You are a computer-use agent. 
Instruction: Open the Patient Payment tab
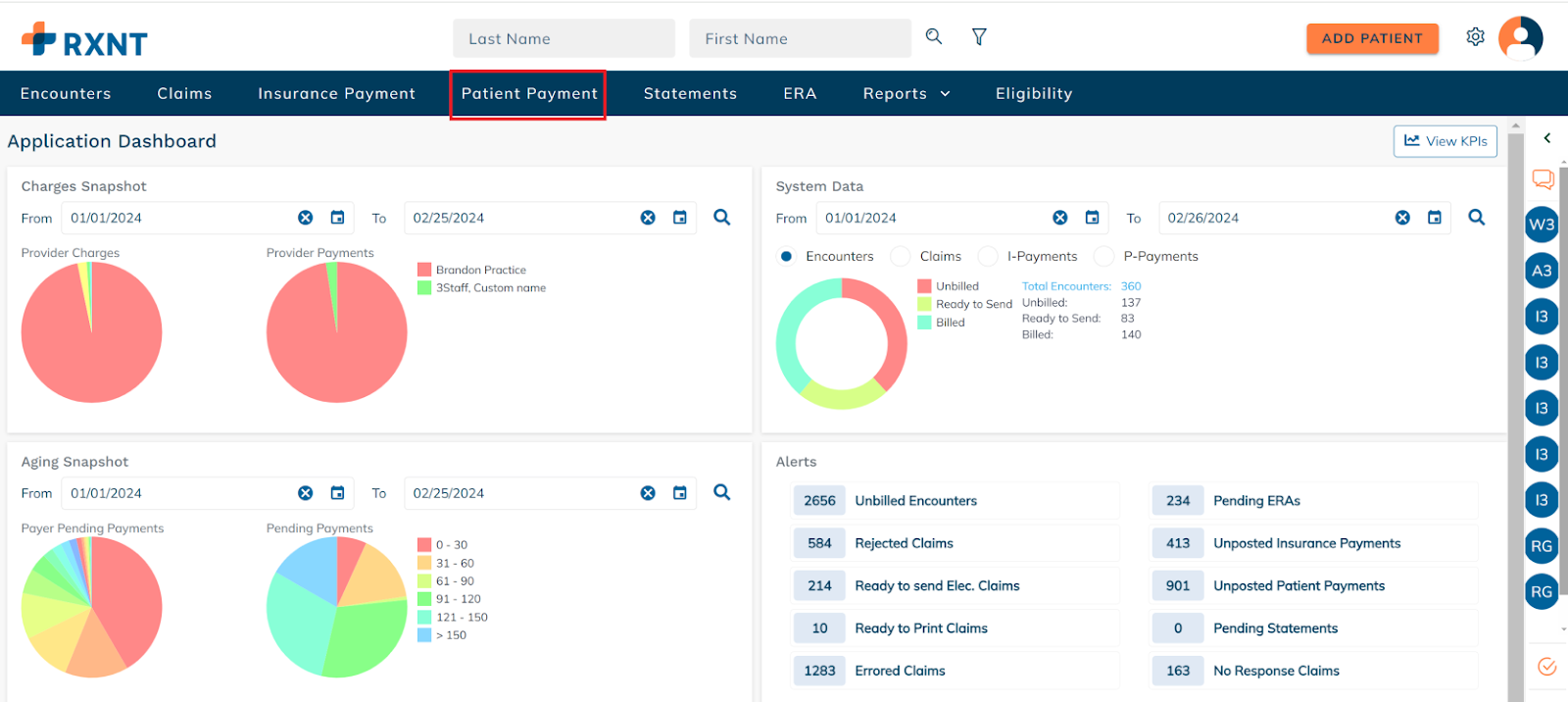click(529, 93)
